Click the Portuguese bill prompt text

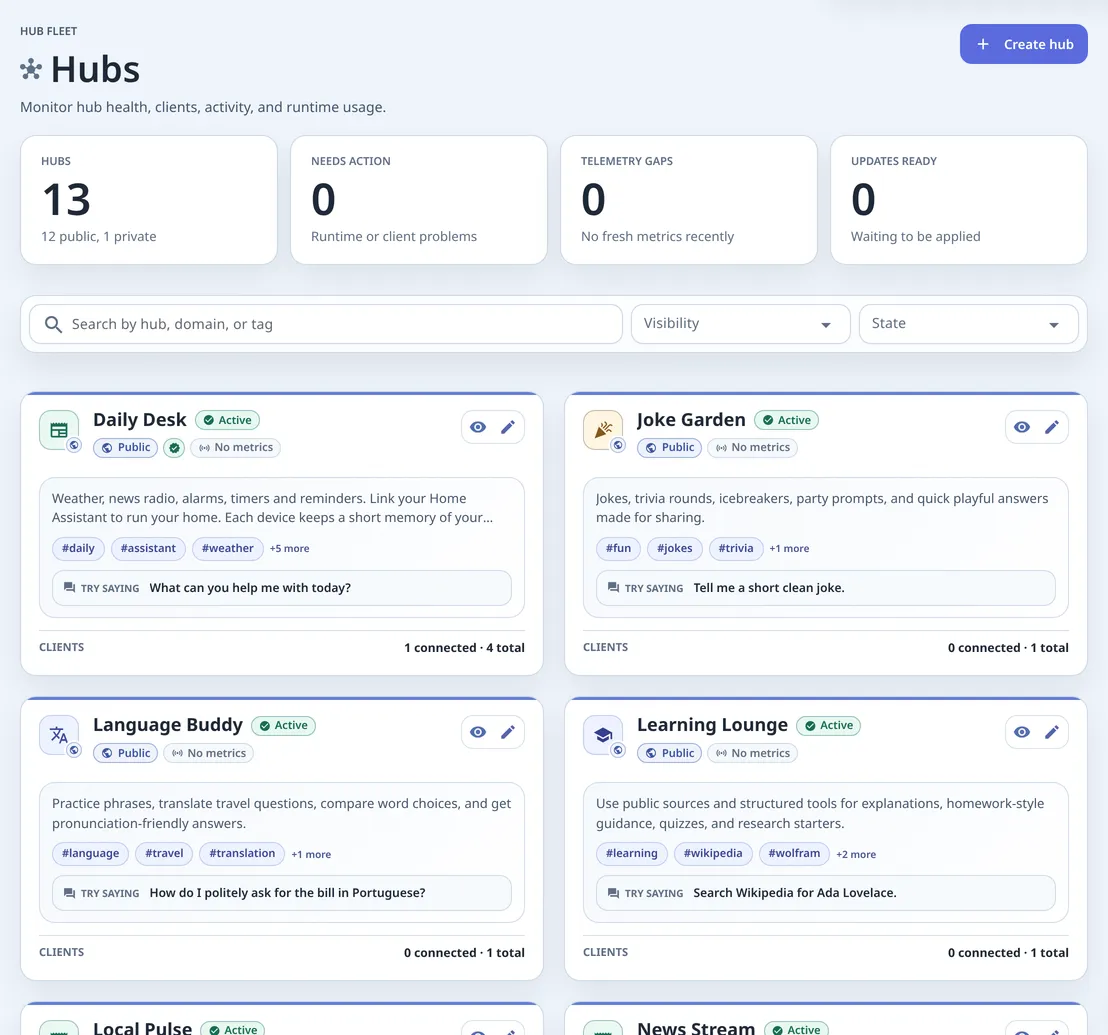[288, 893]
